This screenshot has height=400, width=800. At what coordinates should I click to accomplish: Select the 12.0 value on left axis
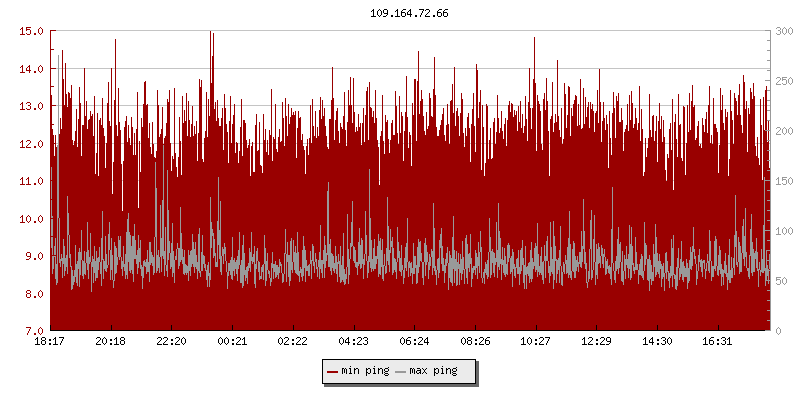[32, 143]
